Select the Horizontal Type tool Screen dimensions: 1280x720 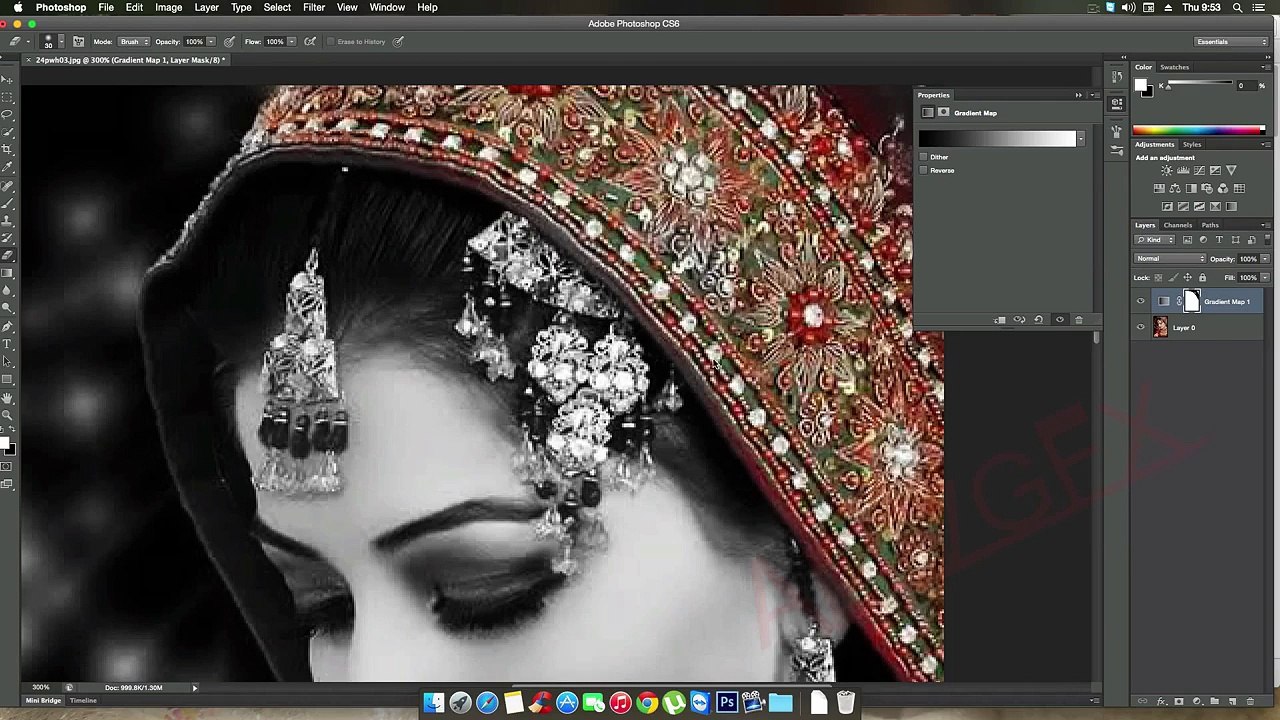[x=9, y=345]
